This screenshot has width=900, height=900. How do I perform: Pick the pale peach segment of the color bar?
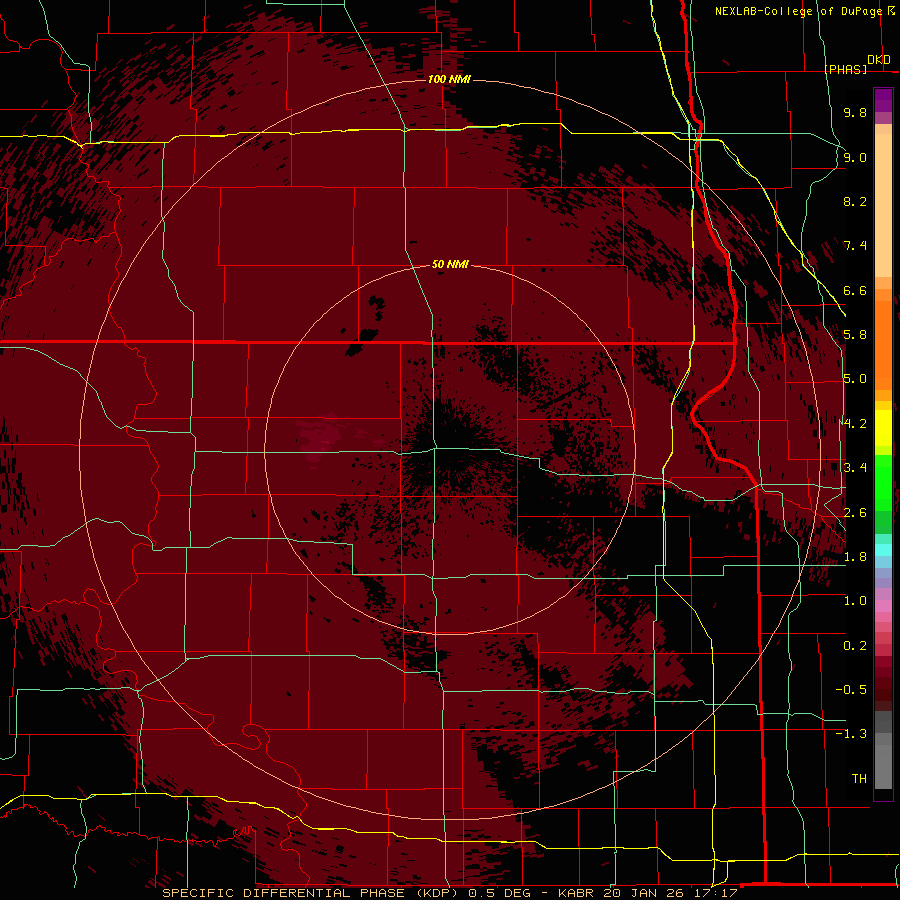pyautogui.click(x=883, y=207)
